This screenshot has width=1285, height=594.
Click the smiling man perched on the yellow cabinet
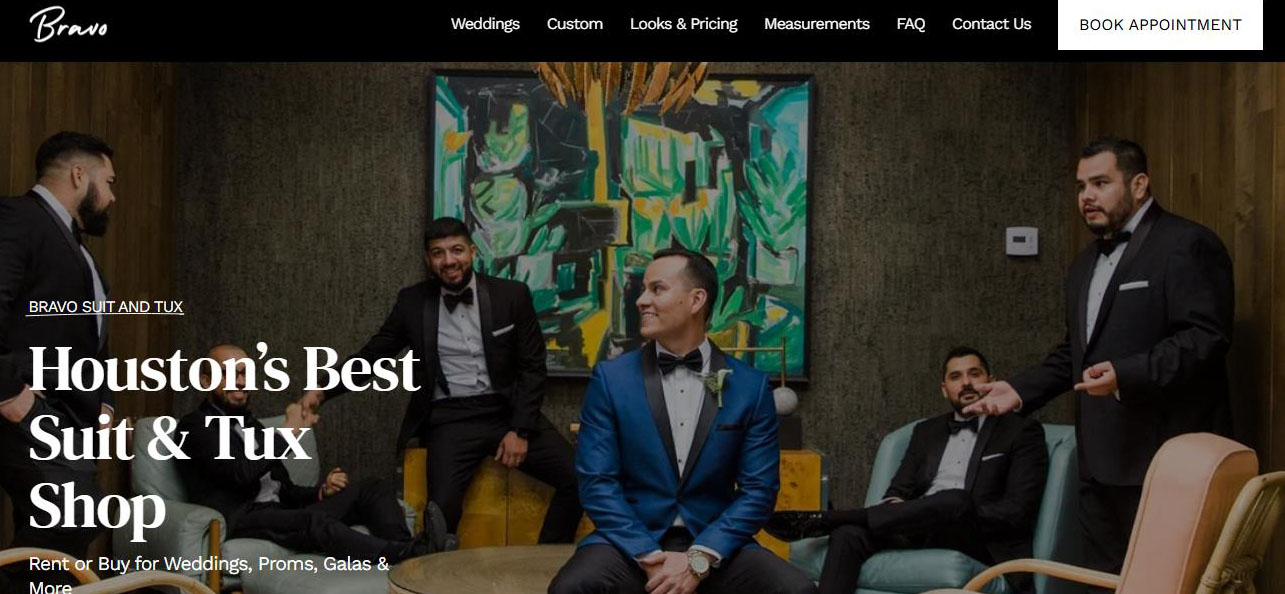pyautogui.click(x=470, y=370)
